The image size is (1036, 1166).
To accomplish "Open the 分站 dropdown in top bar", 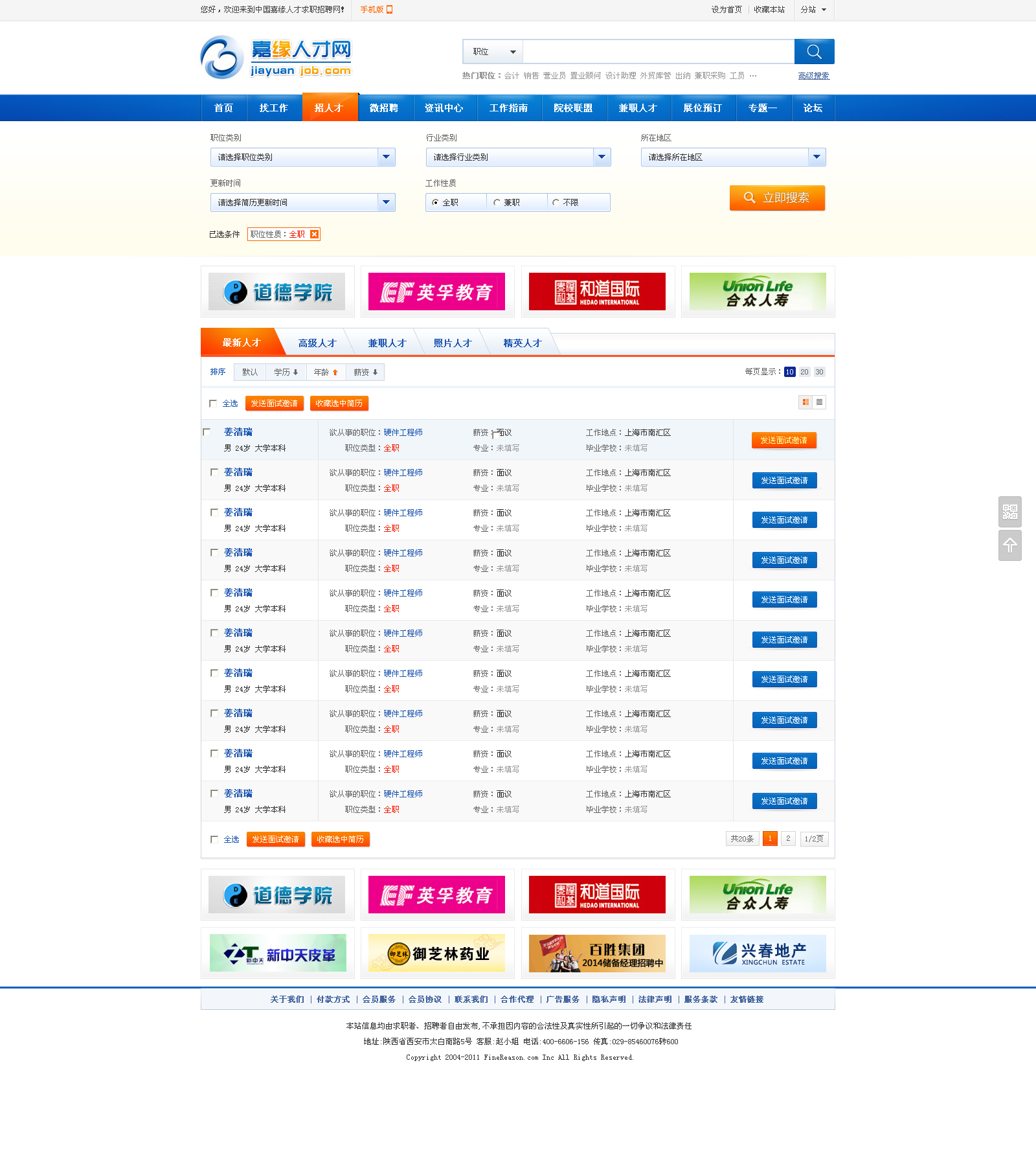I will click(x=813, y=10).
